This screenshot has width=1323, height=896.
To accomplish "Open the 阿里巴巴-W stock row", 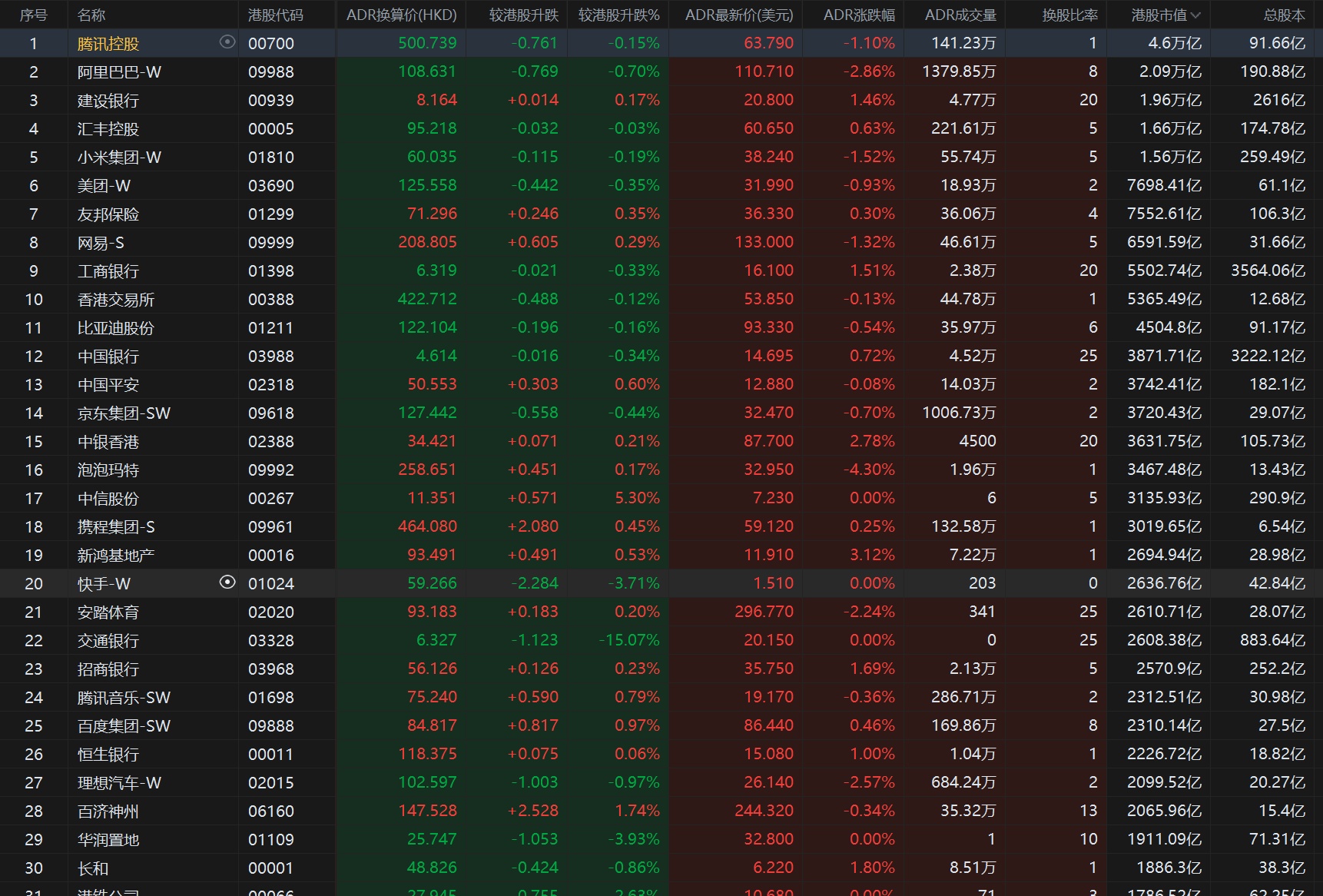I will pyautogui.click(x=119, y=72).
